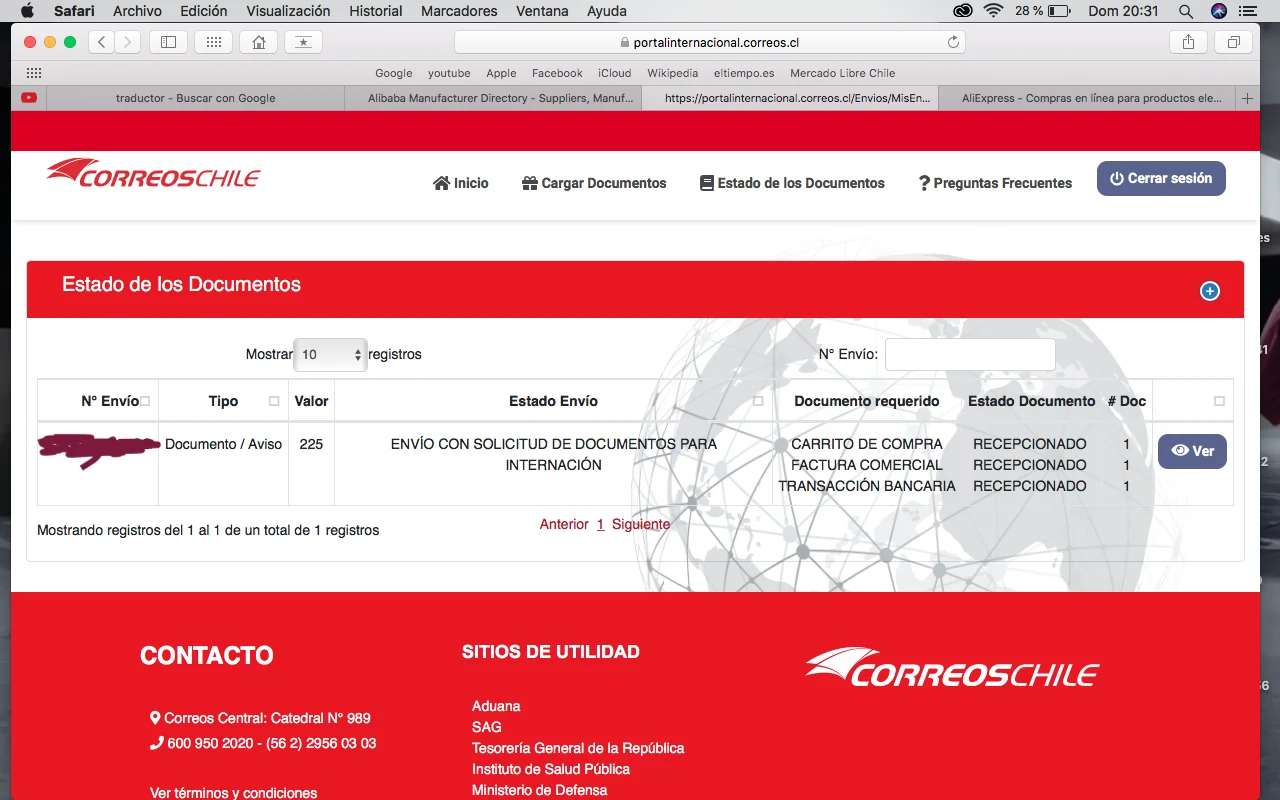Show all tabs overview

tap(1233, 42)
